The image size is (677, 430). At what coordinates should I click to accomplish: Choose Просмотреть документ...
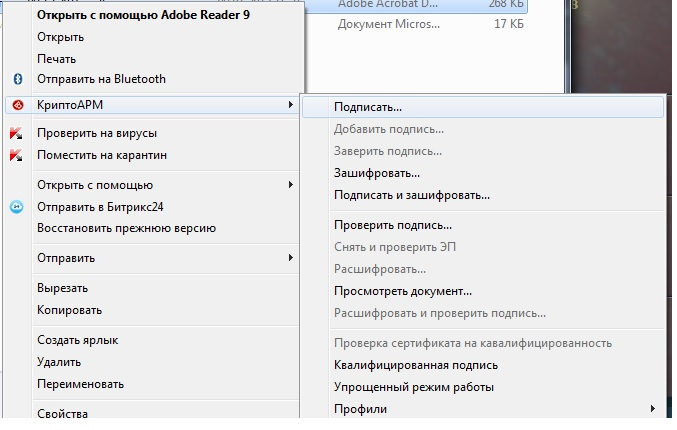(403, 291)
